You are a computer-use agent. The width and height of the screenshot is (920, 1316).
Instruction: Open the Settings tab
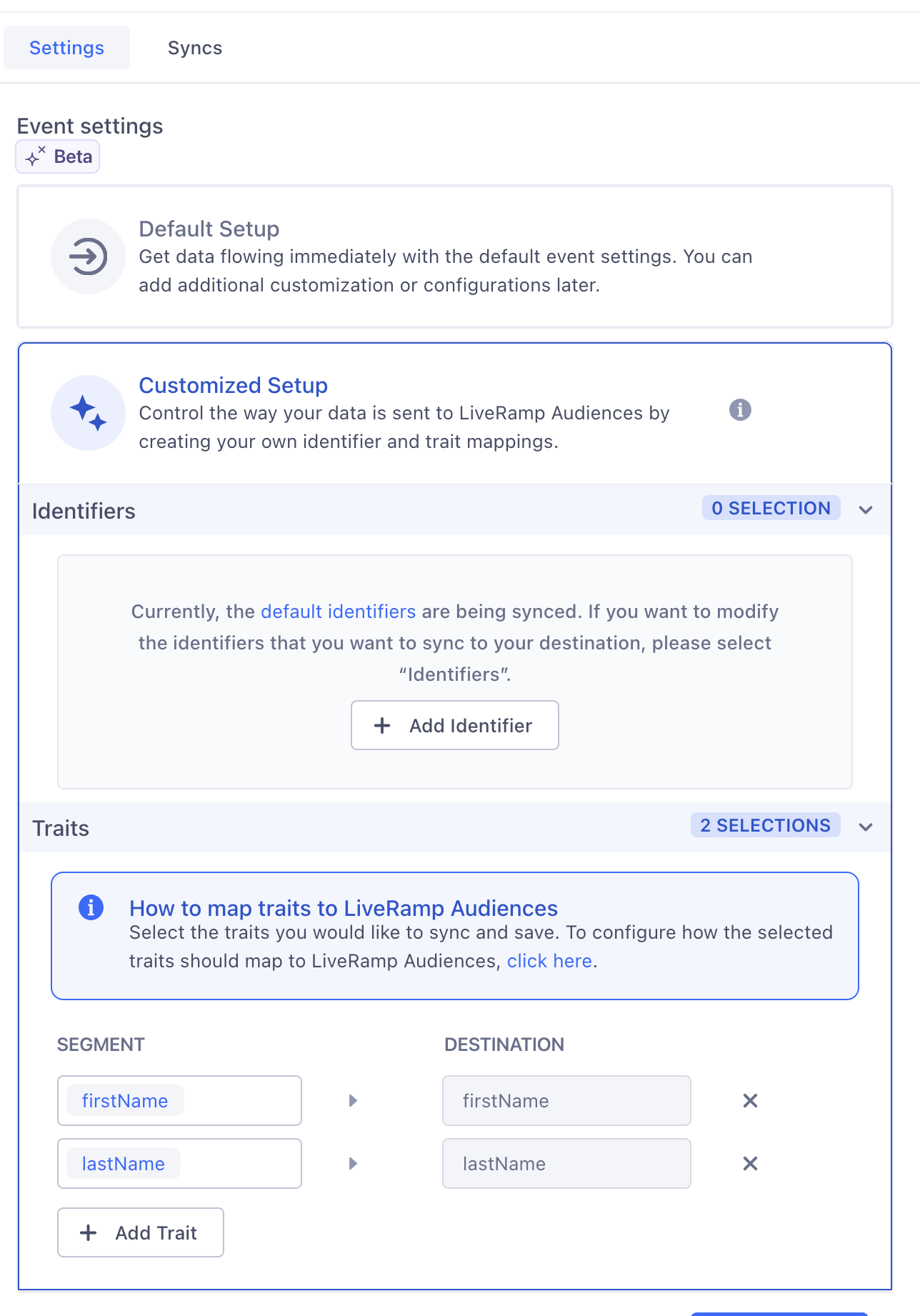66,48
